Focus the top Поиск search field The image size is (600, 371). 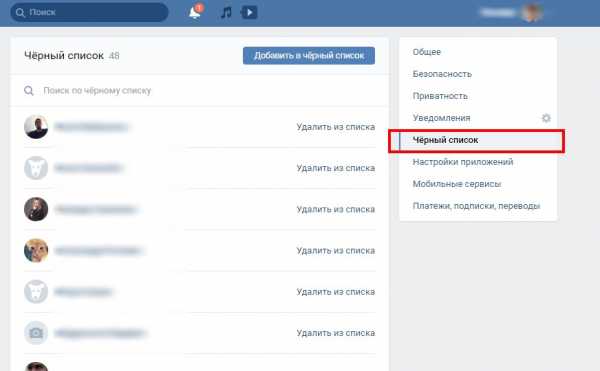coord(89,13)
